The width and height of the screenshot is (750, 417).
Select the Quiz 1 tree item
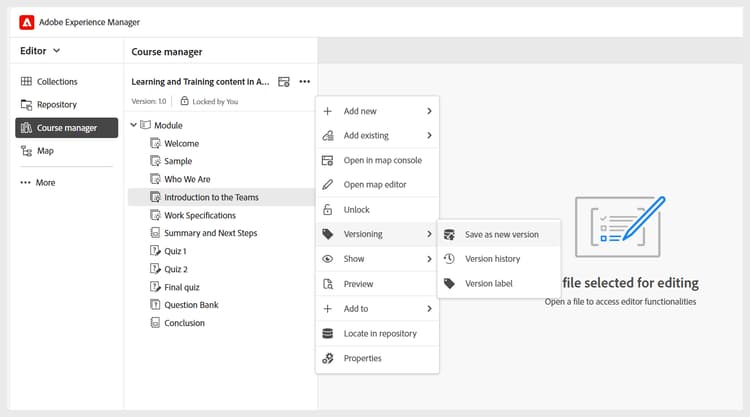175,251
